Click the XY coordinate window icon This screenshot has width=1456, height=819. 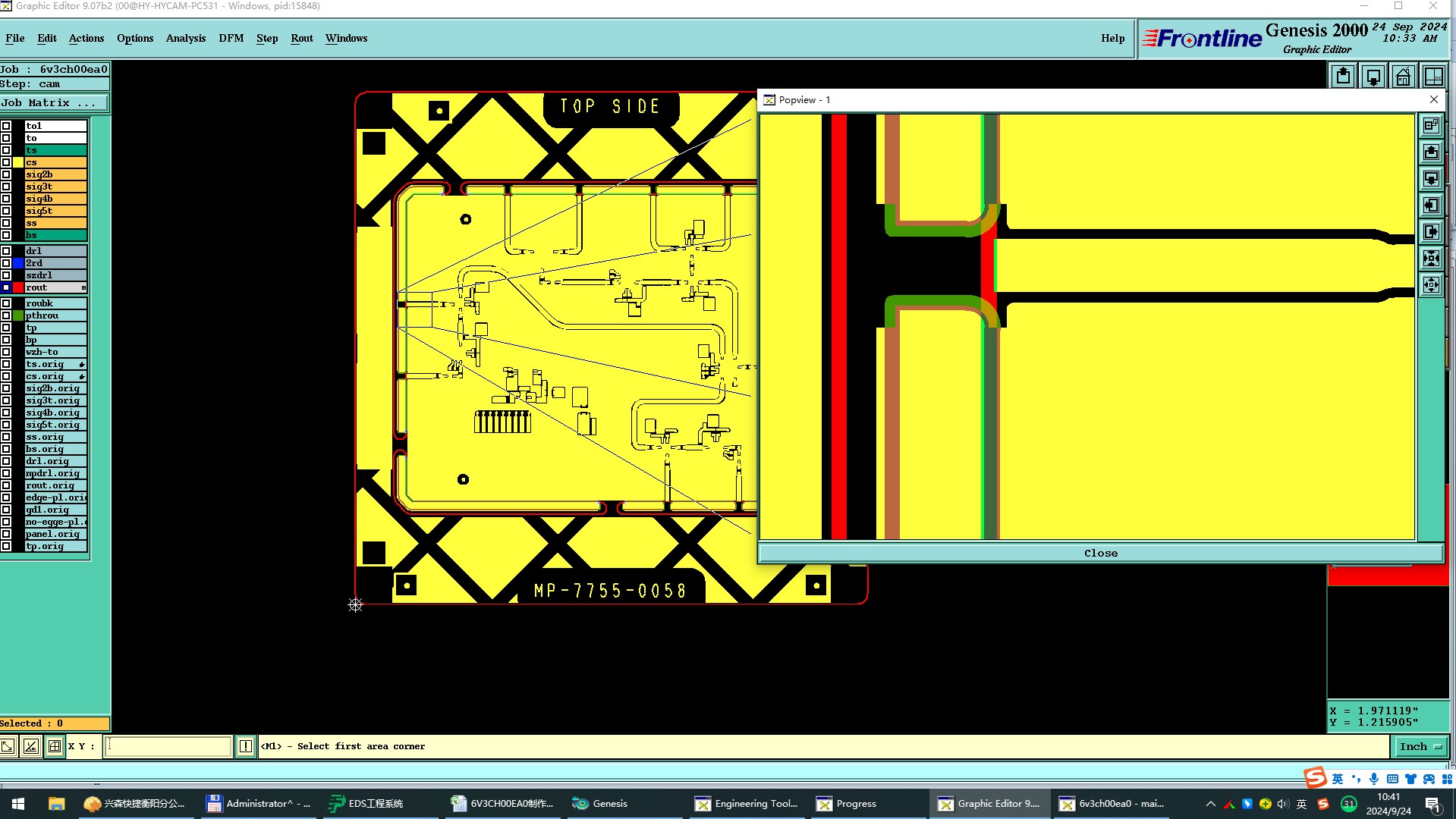[x=1433, y=77]
